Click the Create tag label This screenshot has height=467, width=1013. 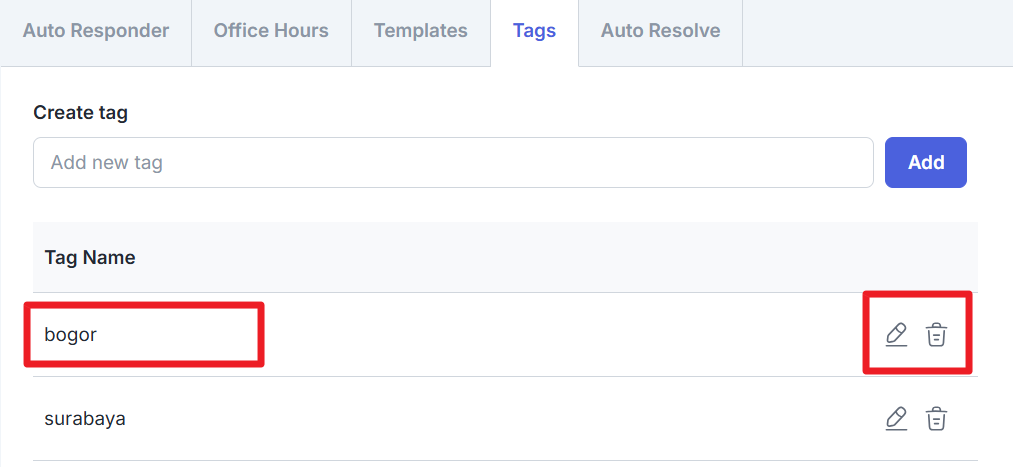(80, 112)
